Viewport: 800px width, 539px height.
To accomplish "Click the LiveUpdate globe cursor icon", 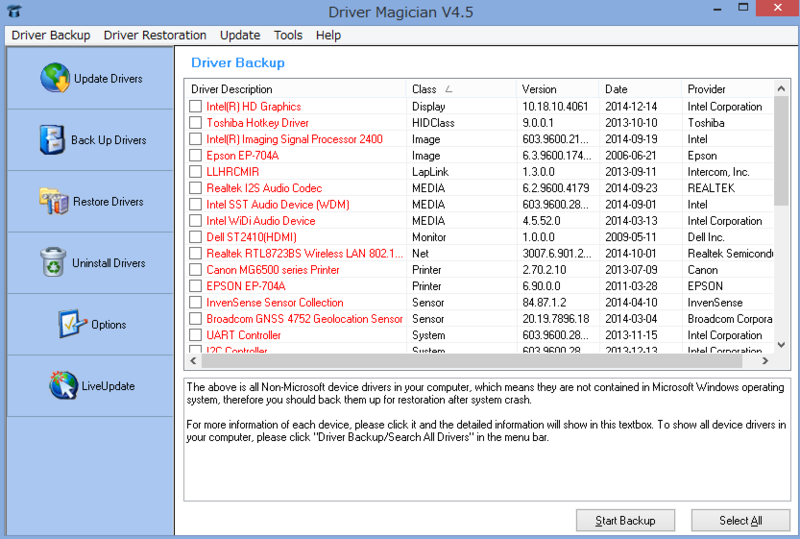I will click(63, 385).
